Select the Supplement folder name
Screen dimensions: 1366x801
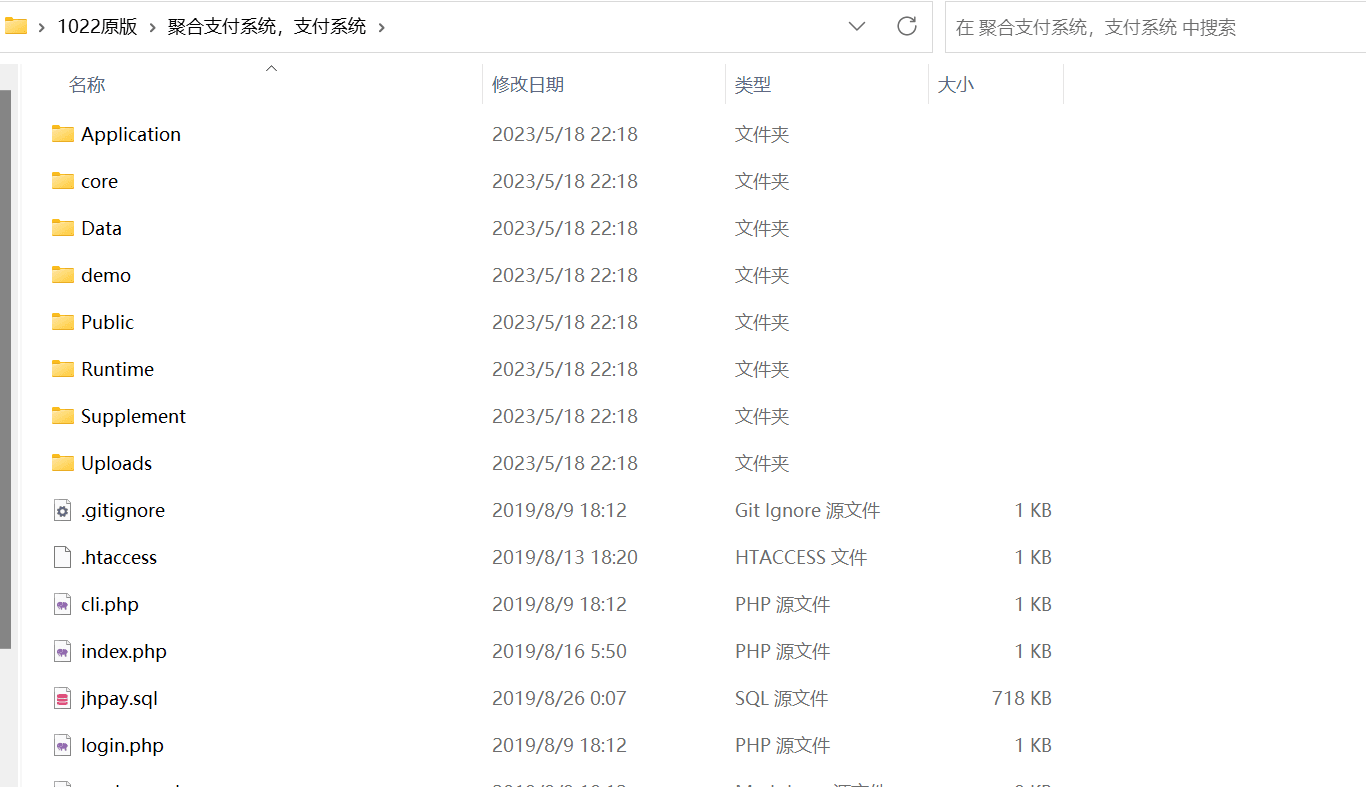[x=133, y=416]
